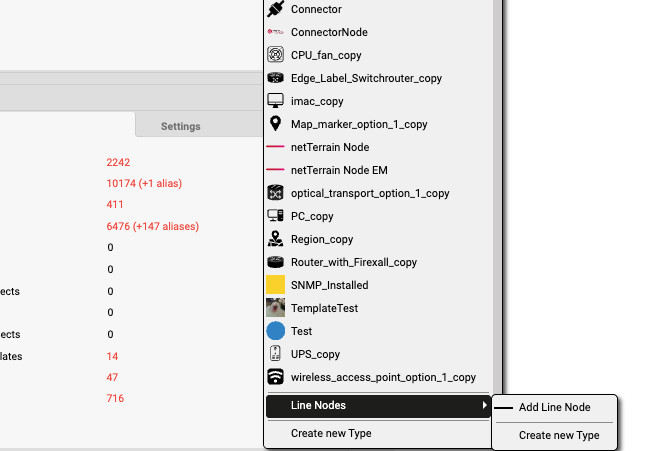Image resolution: width=671 pixels, height=451 pixels.
Task: Select Create new Type in submenu
Action: click(559, 435)
